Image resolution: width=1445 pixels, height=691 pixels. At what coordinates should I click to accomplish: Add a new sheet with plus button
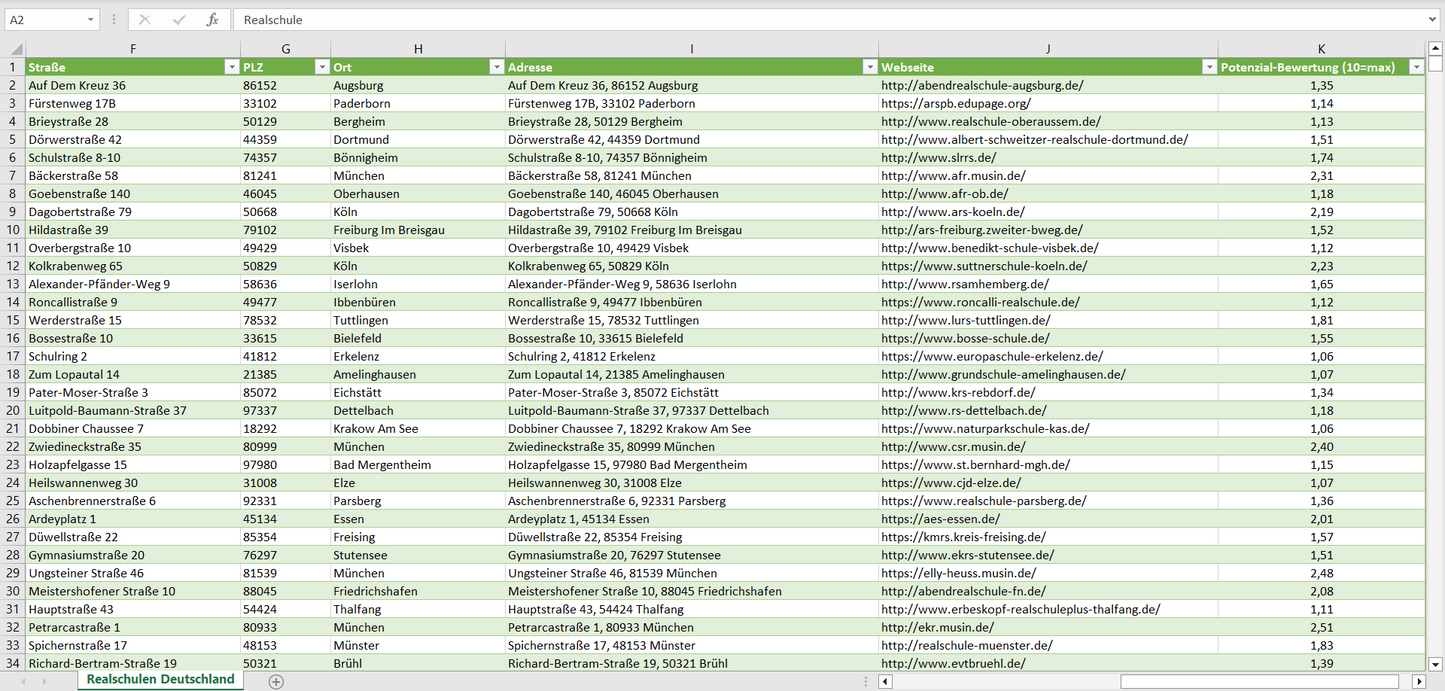click(276, 681)
